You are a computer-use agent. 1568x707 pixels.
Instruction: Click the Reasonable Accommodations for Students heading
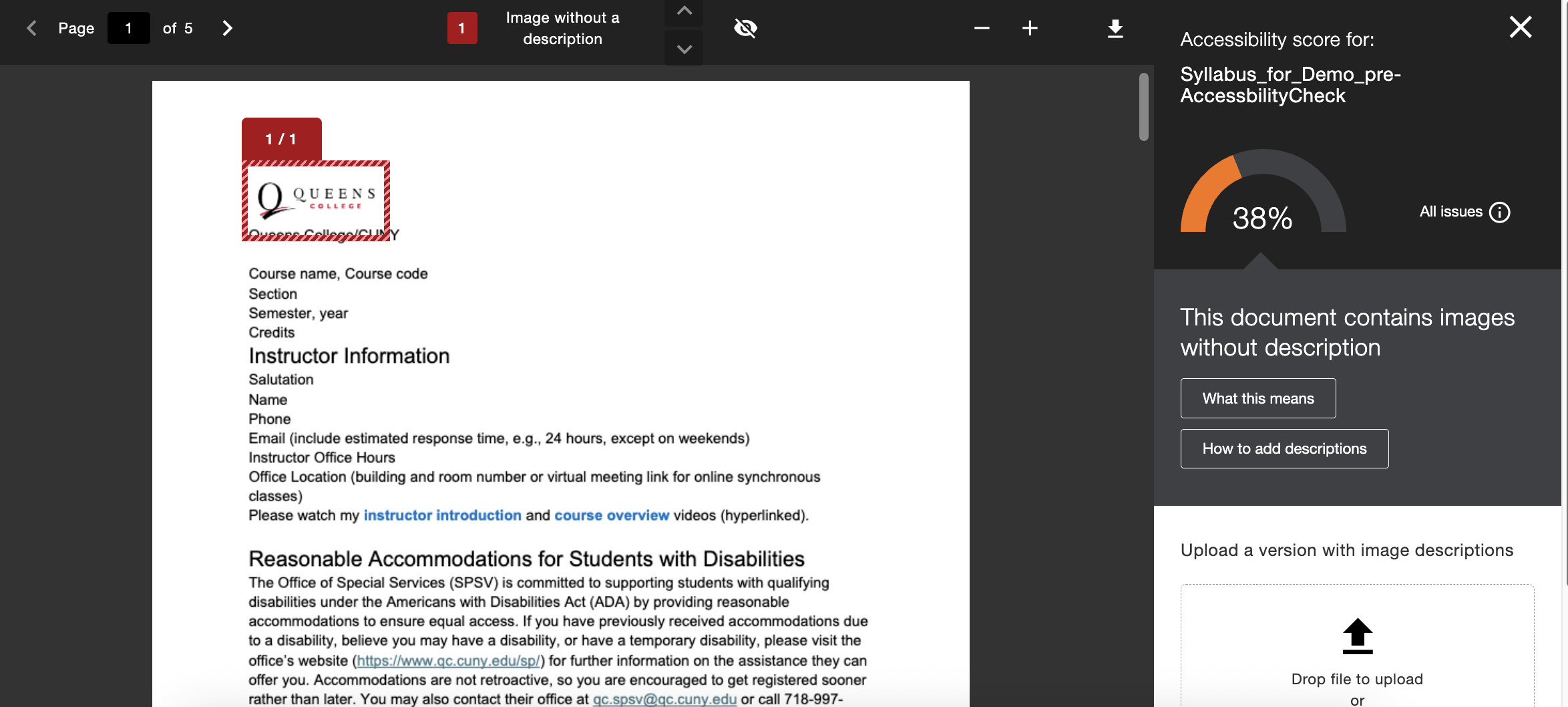pos(526,559)
